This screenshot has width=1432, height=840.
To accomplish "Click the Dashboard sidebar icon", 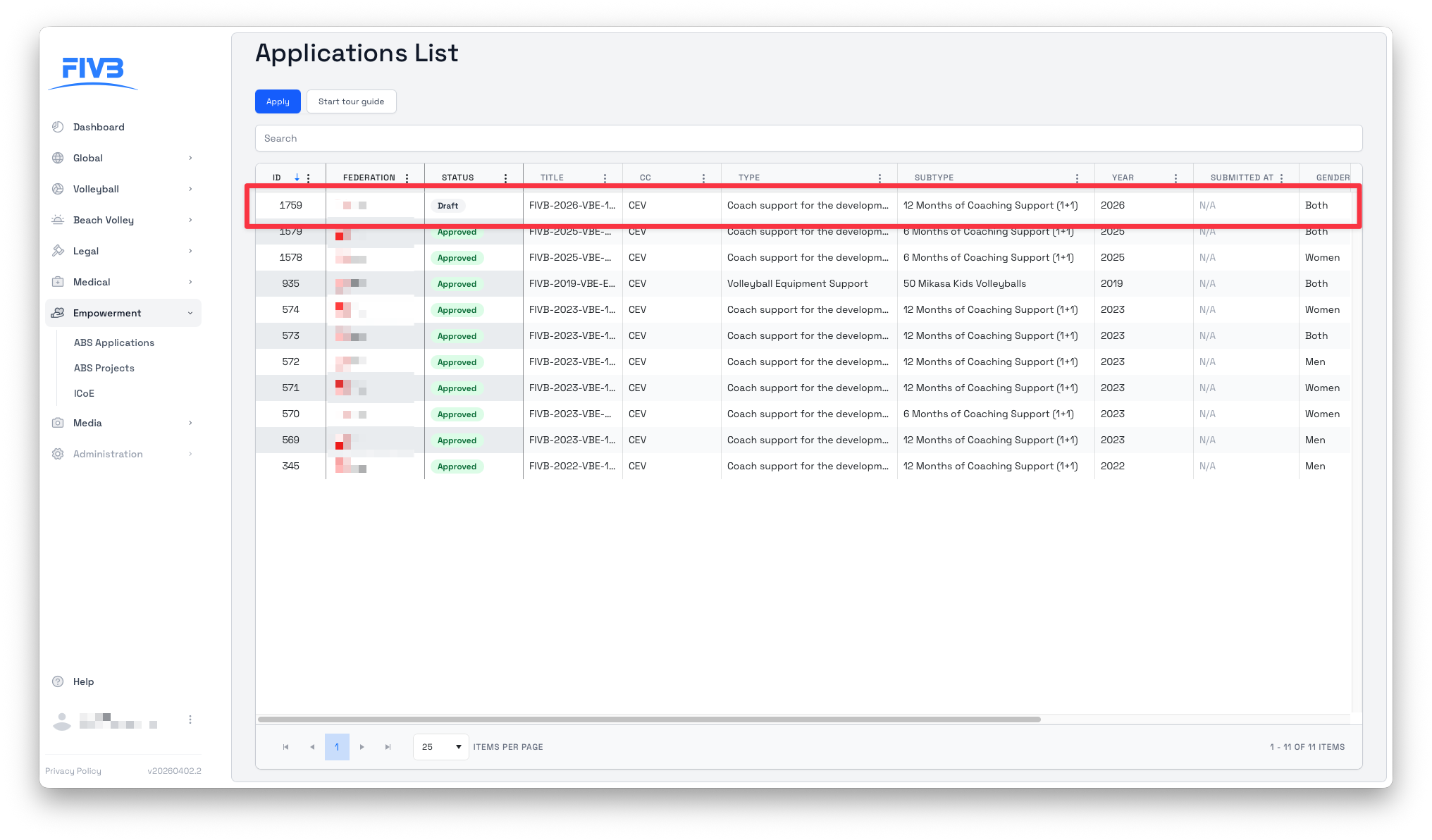I will pyautogui.click(x=58, y=127).
